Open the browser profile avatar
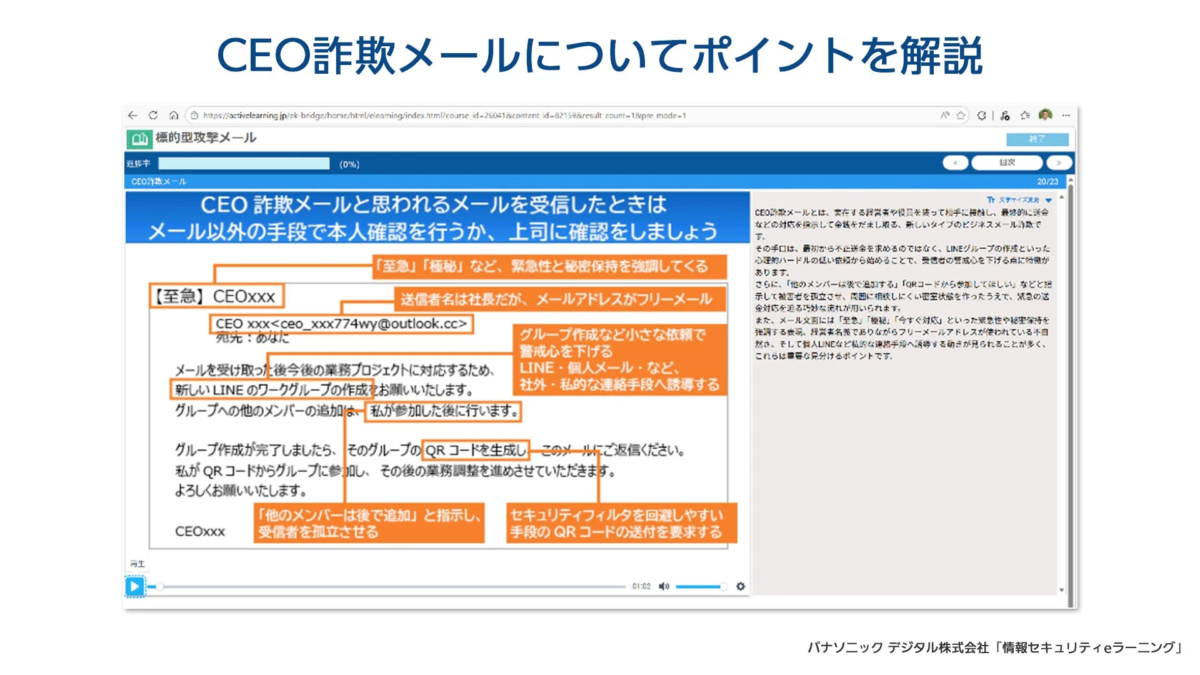Screen dimensions: 1200x675 (1046, 115)
